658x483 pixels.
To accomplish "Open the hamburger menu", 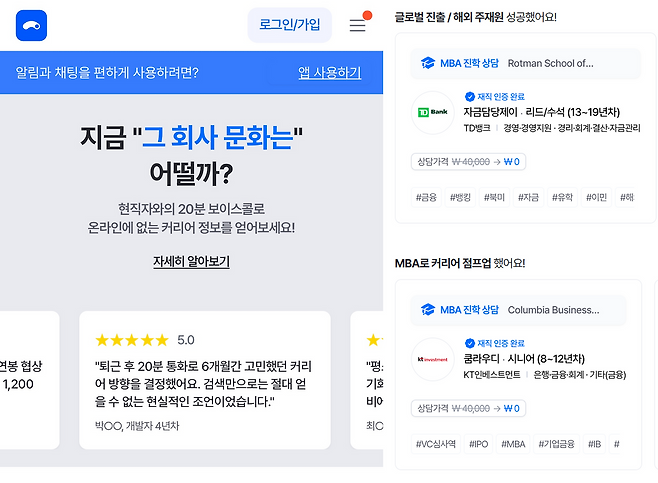I will (x=357, y=25).
